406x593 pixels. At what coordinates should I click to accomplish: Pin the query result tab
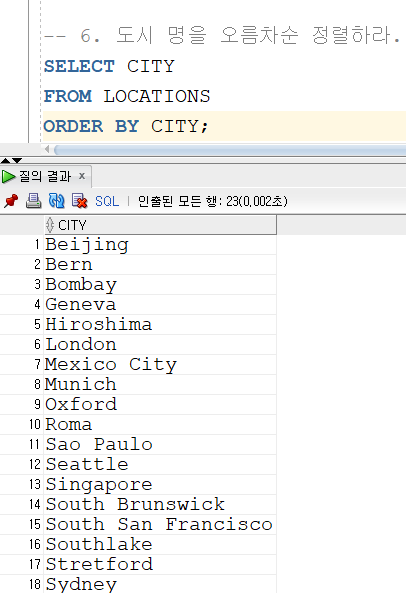(x=11, y=201)
